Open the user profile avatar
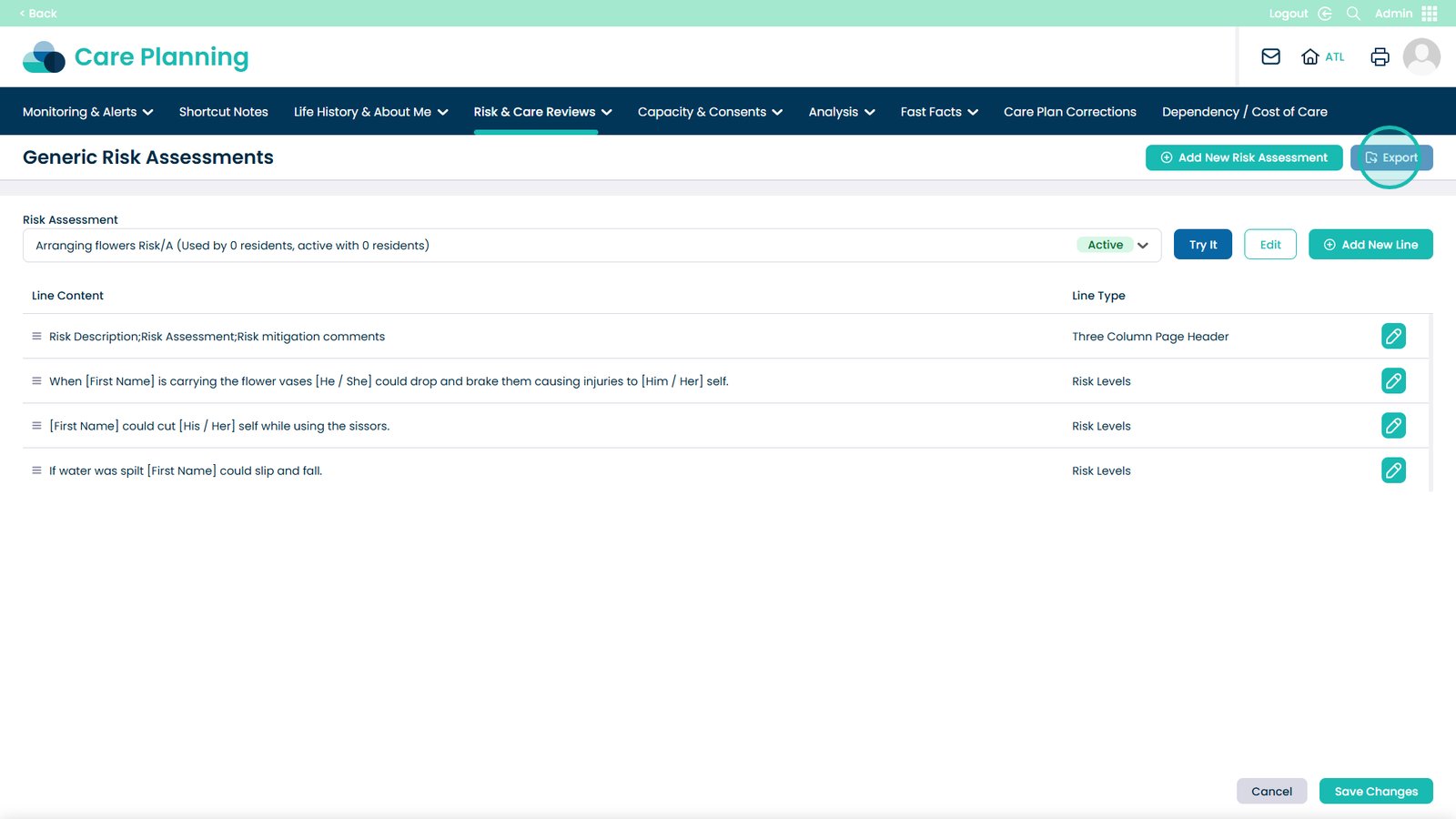The height and width of the screenshot is (819, 1456). click(1421, 56)
